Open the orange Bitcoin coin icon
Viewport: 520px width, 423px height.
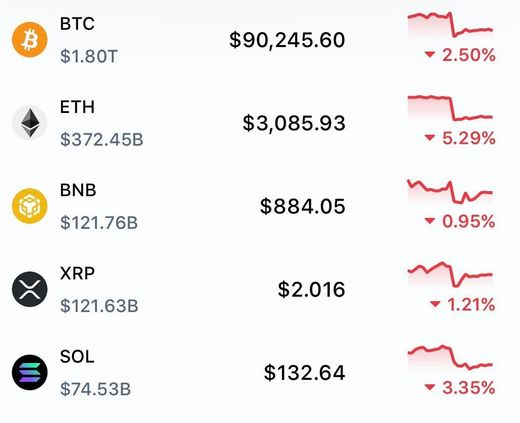[30, 40]
